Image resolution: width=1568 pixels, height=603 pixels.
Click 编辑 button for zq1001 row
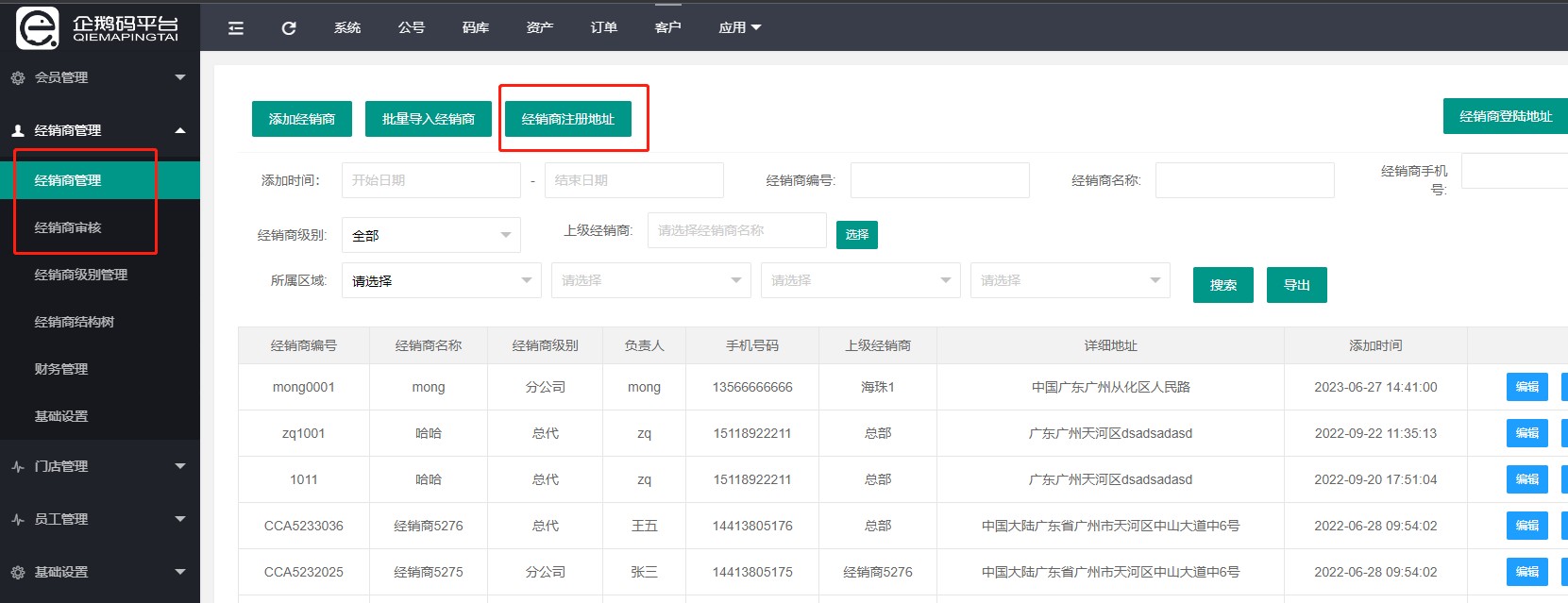click(x=1527, y=433)
